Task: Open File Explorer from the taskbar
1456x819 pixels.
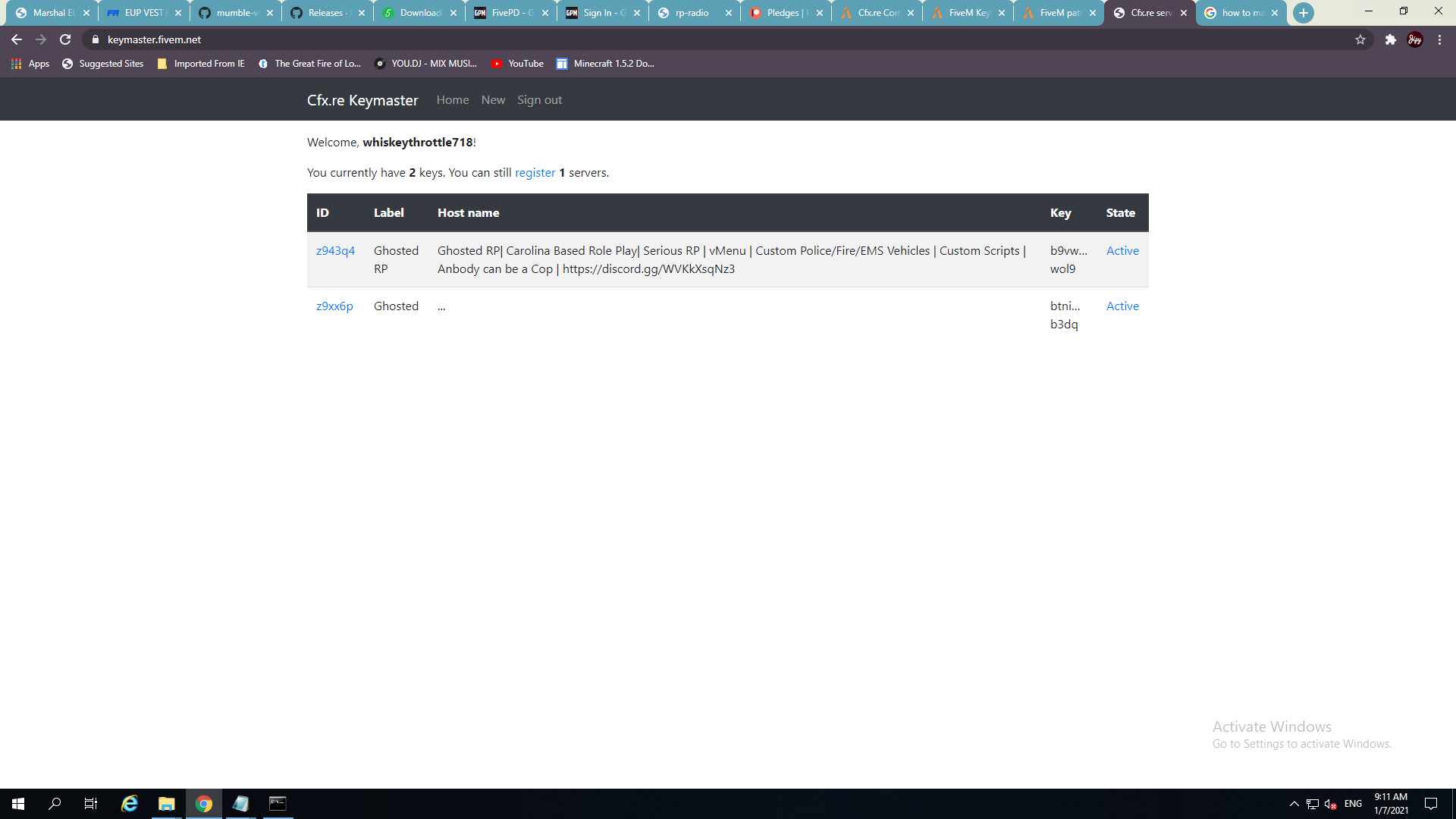Action: pyautogui.click(x=166, y=804)
